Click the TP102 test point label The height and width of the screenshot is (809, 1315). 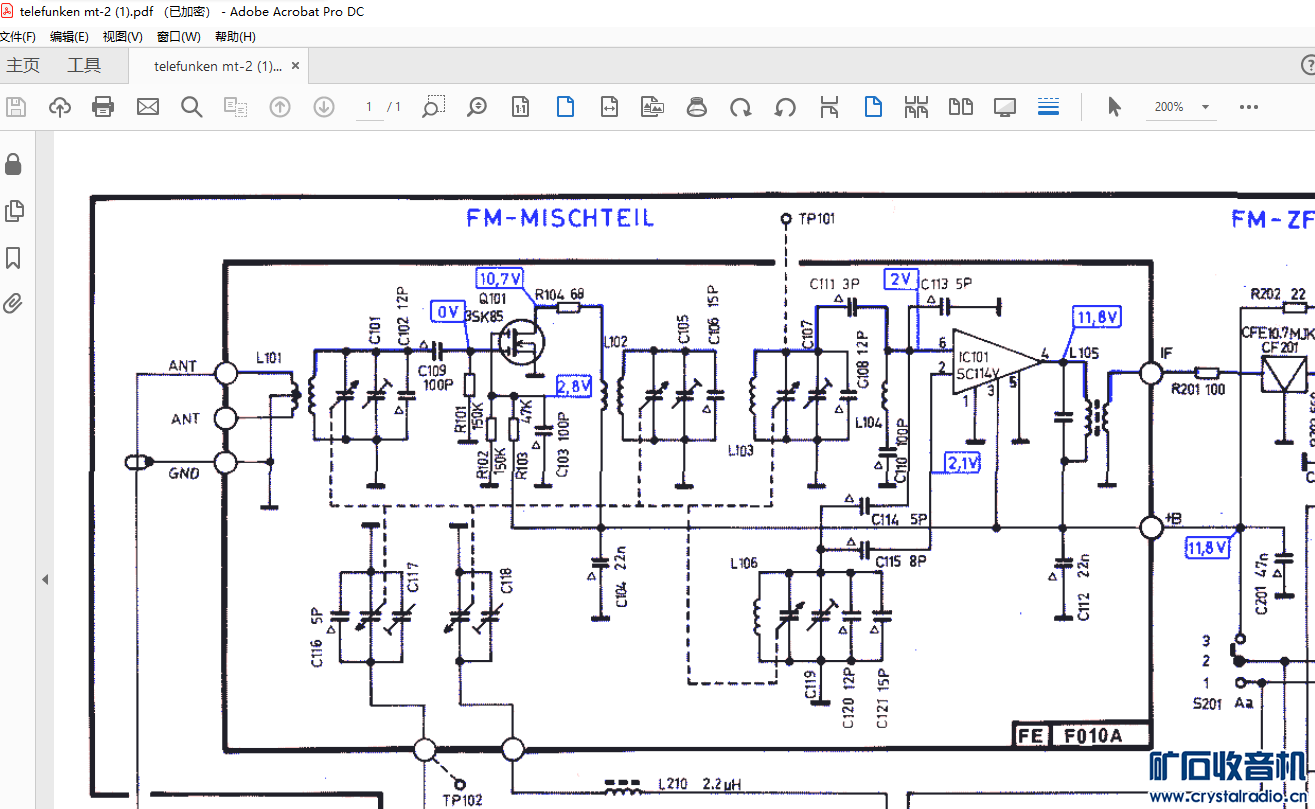pos(462,799)
